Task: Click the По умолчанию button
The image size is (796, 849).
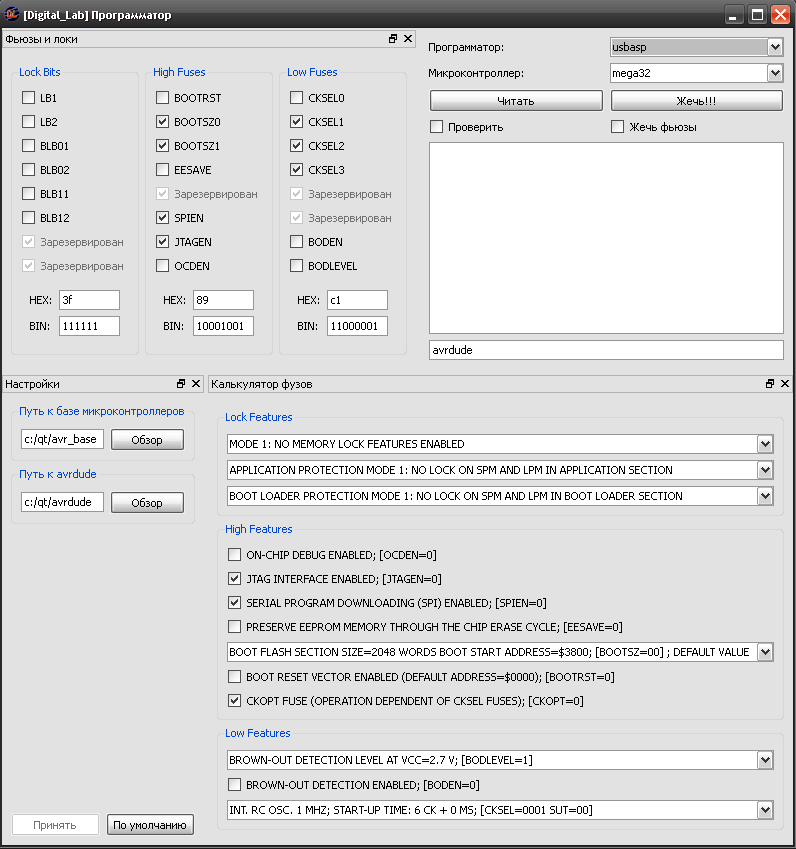Action: tap(150, 825)
